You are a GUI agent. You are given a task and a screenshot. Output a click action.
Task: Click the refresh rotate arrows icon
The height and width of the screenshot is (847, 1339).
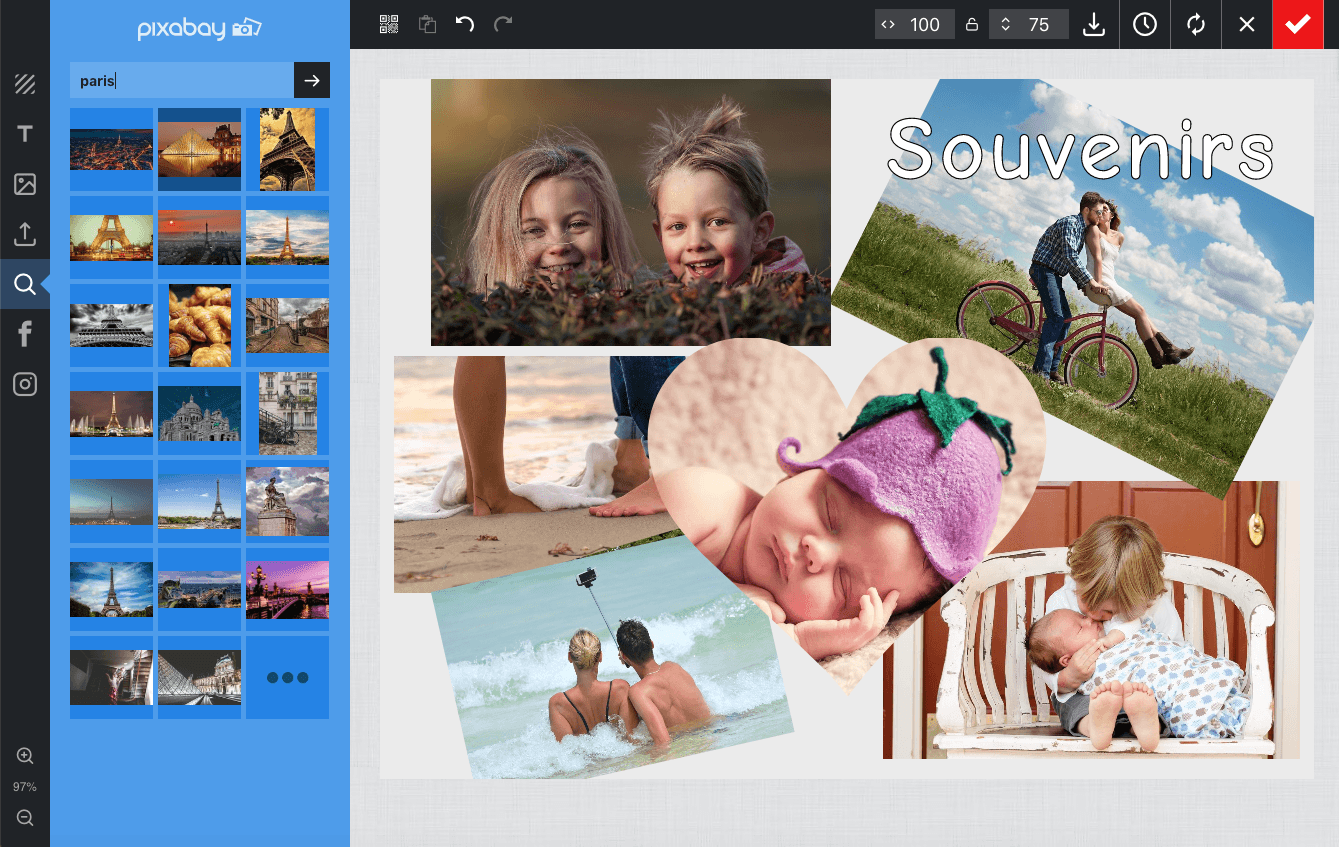(1196, 25)
